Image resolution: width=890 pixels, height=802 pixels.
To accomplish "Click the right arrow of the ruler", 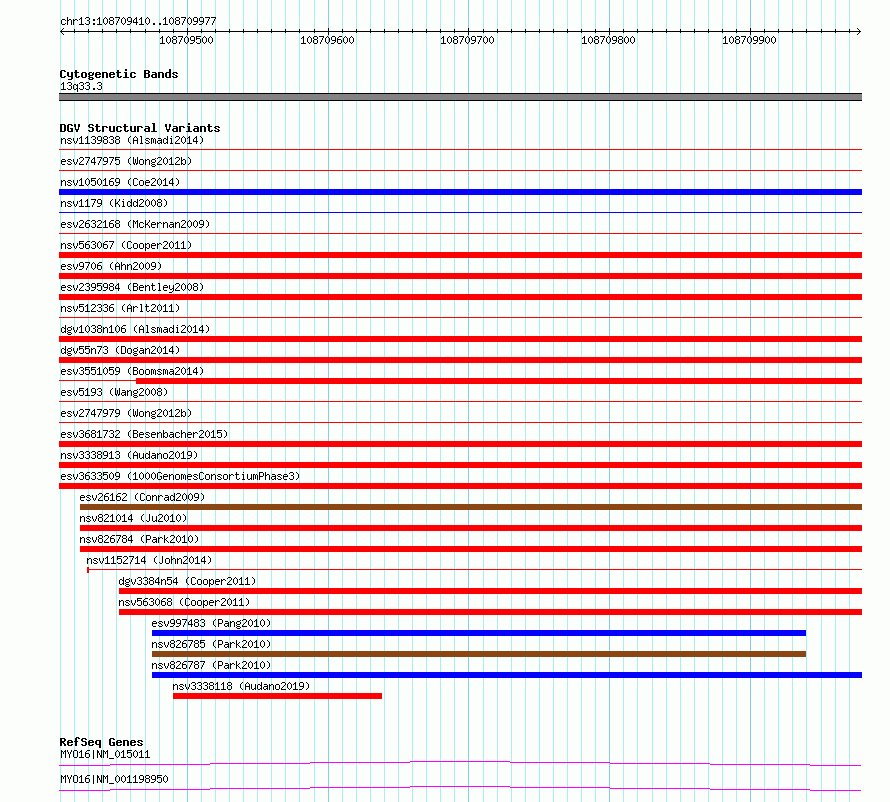I will click(859, 31).
